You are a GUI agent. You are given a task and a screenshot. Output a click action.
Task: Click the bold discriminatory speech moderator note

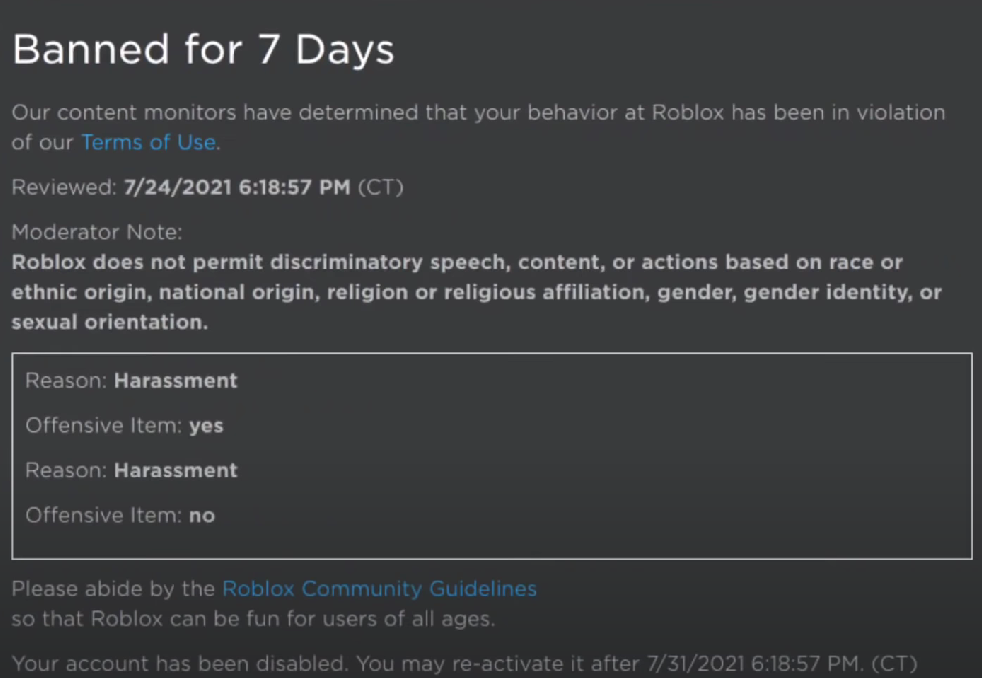[x=477, y=292]
